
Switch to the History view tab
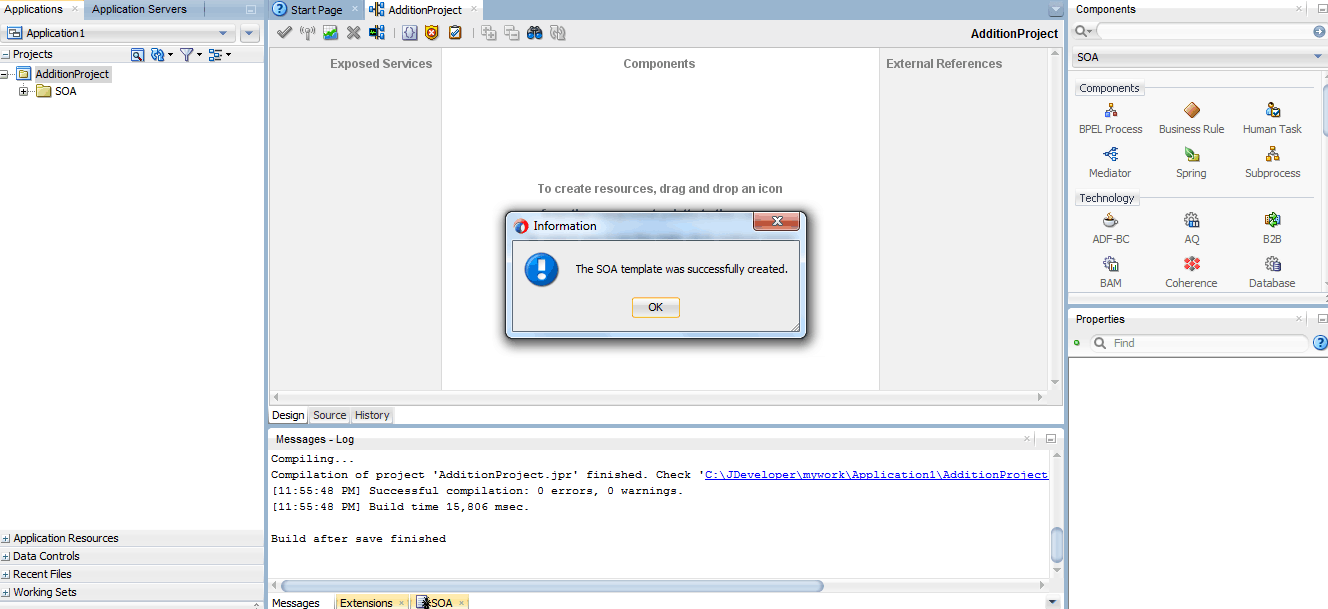(x=372, y=415)
